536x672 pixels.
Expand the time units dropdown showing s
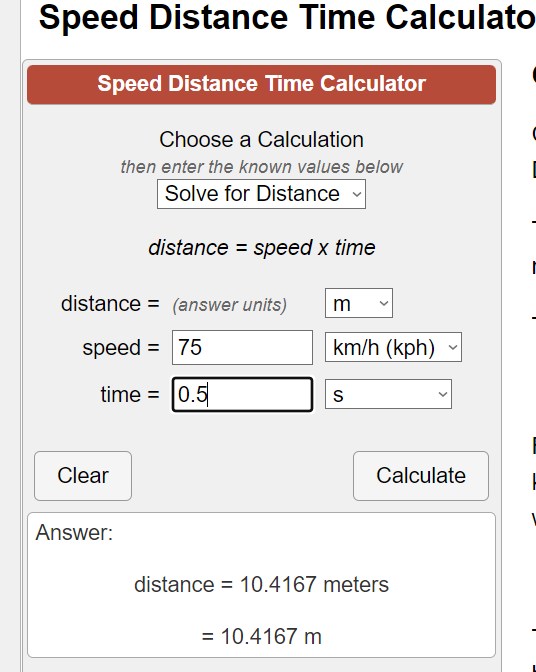tap(388, 394)
